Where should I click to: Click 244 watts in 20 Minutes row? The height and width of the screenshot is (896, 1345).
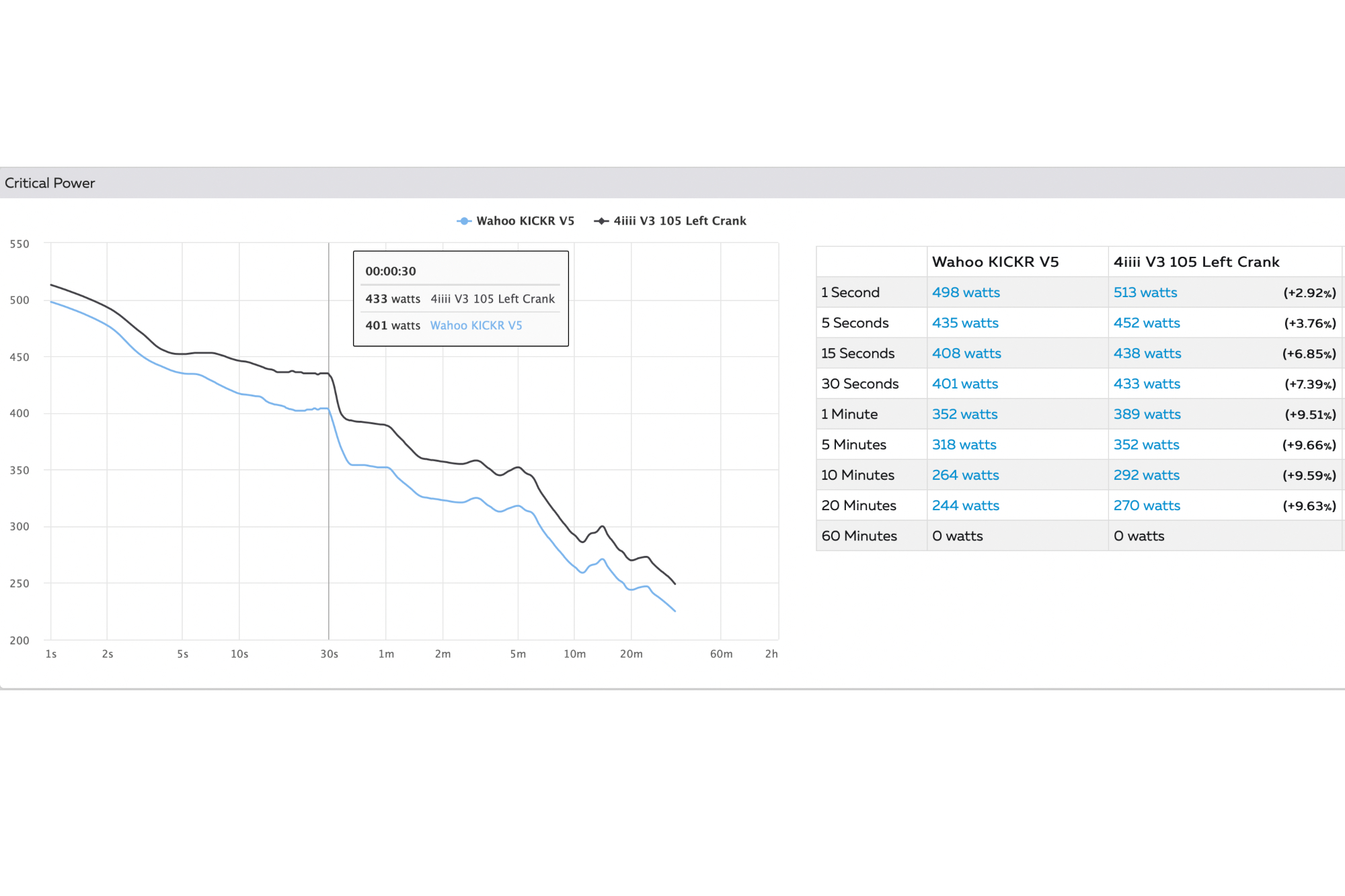(966, 505)
